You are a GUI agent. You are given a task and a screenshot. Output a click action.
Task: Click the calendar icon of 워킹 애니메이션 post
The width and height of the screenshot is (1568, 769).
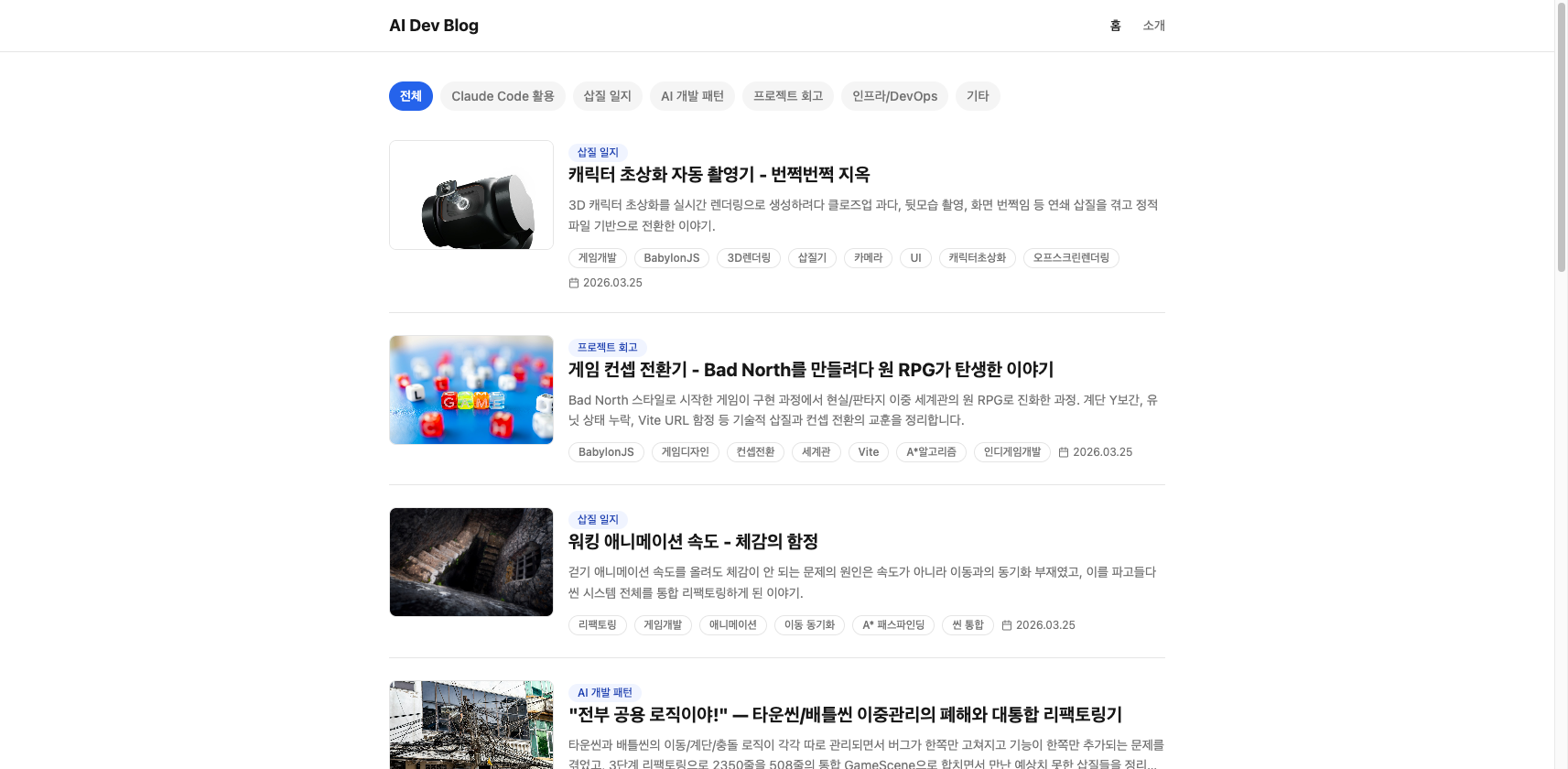click(1007, 625)
